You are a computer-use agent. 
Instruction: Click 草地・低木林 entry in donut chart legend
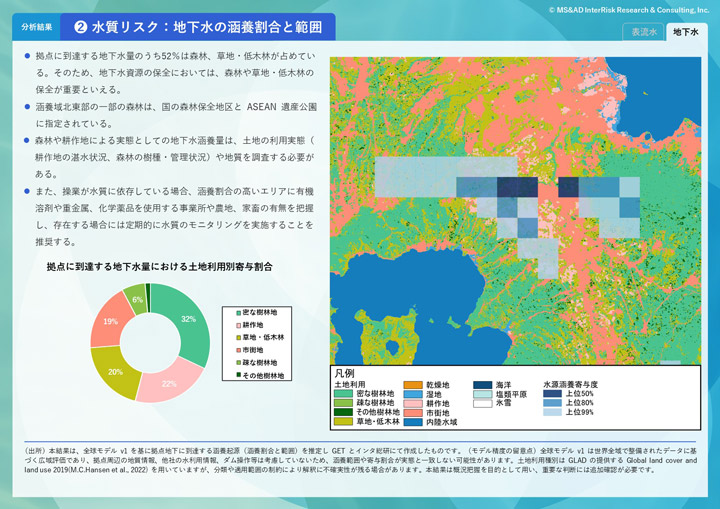(260, 337)
